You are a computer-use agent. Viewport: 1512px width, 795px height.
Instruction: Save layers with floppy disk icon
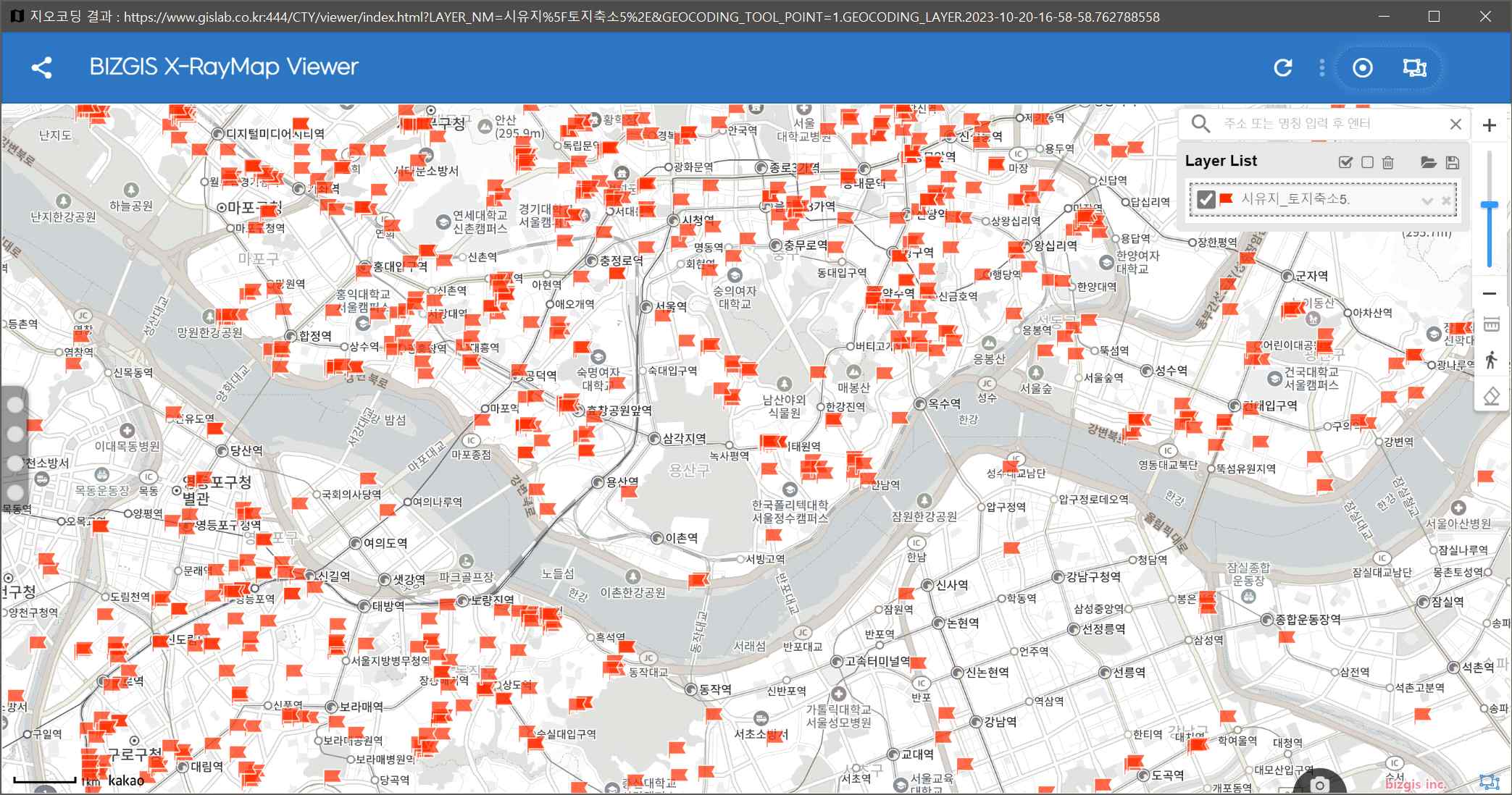tap(1452, 162)
